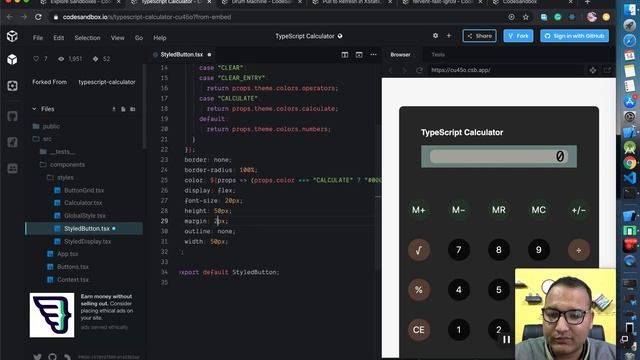The width and height of the screenshot is (640, 360).
Task: Click the preview URL address field
Action: [505, 70]
